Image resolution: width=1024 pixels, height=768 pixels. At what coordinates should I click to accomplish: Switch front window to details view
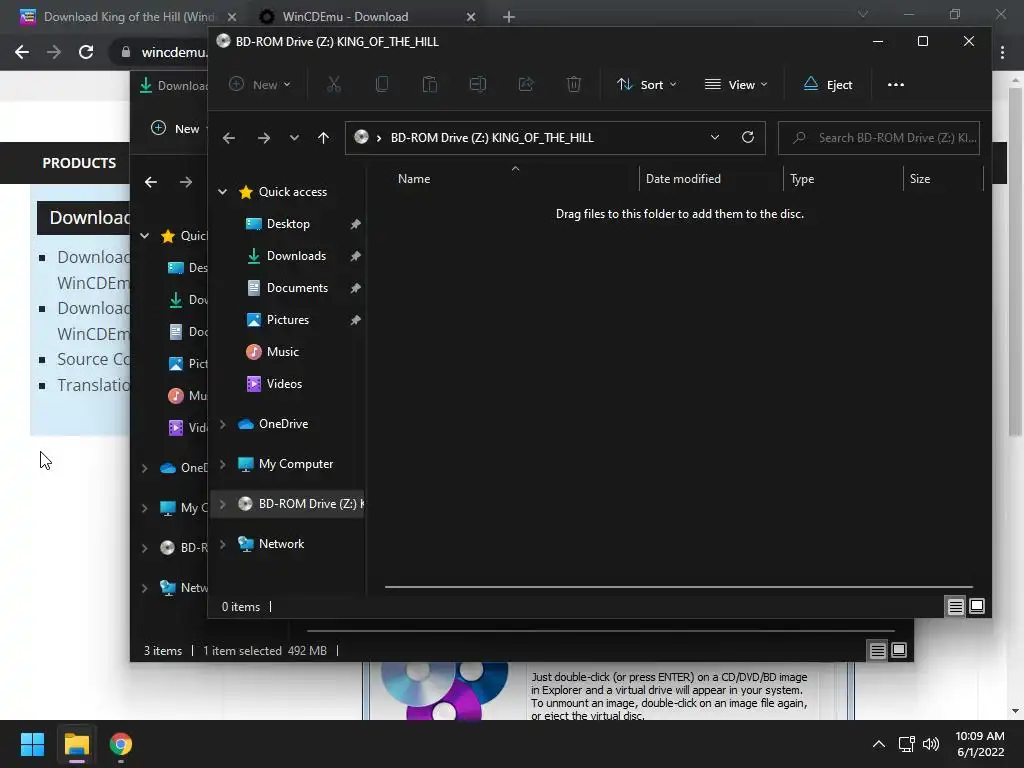point(955,607)
